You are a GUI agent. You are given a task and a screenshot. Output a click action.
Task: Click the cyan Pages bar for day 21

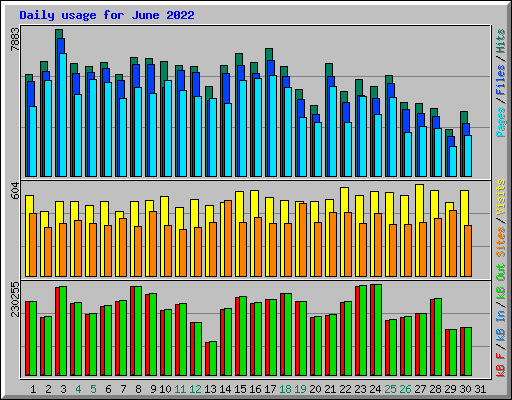[x=333, y=131]
